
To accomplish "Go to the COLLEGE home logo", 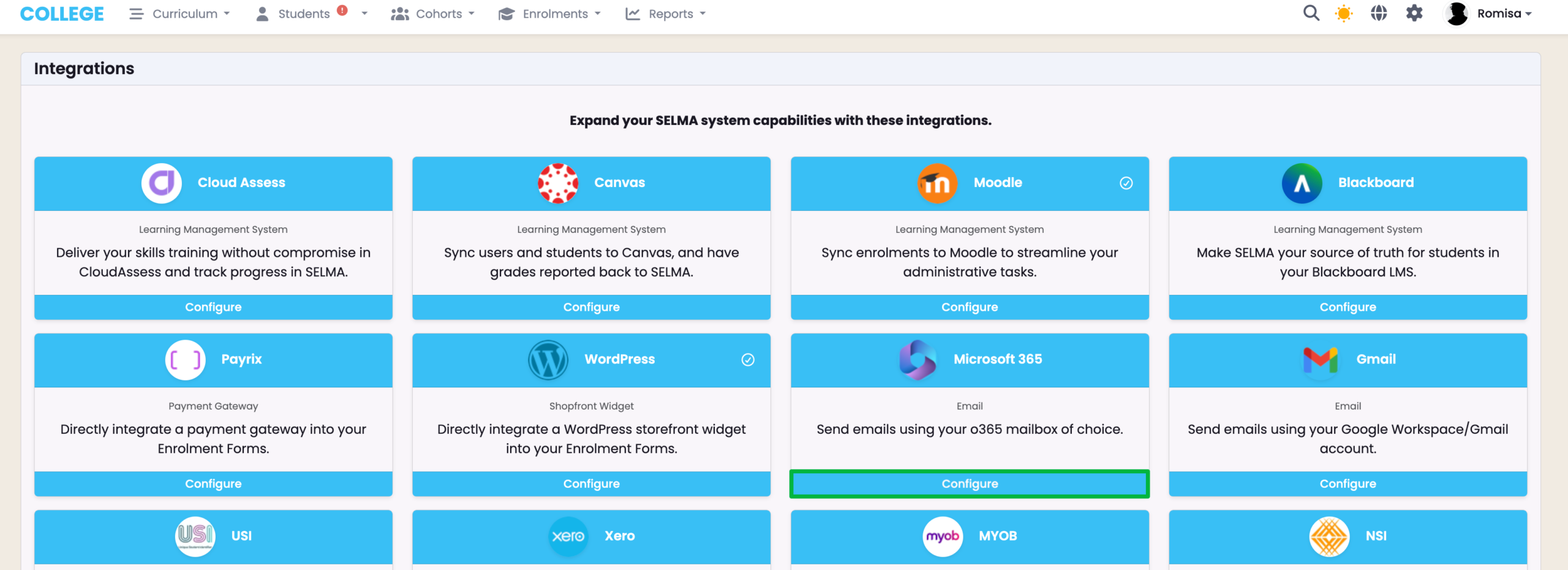I will [62, 13].
